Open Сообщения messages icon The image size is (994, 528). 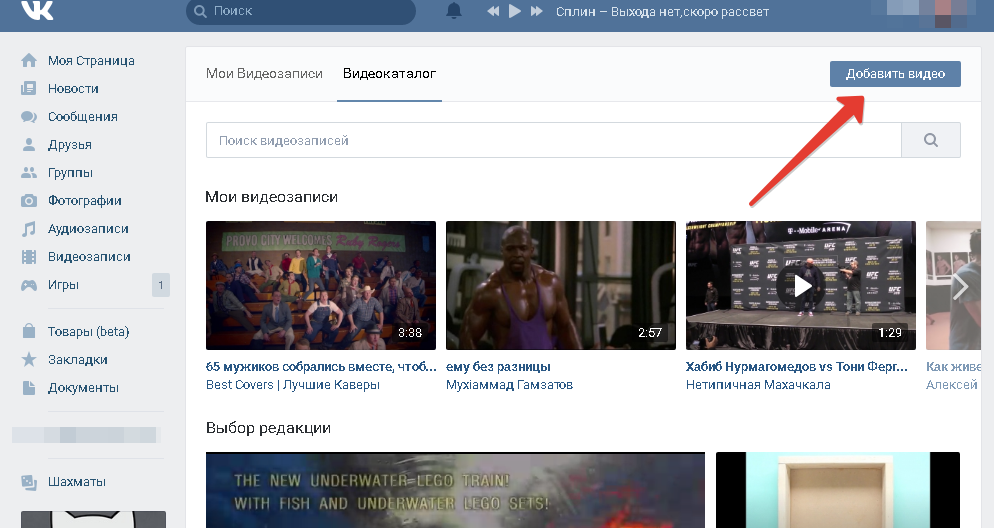(29, 117)
